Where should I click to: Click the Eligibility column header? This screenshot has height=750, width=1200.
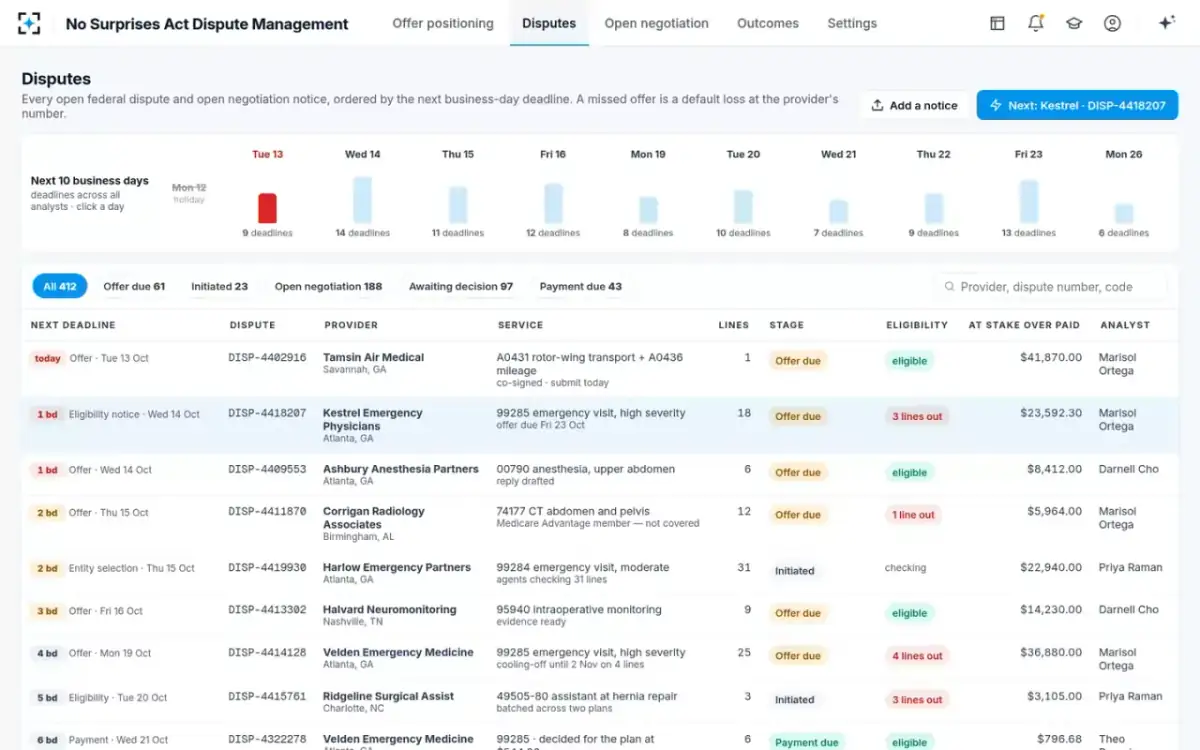917,325
